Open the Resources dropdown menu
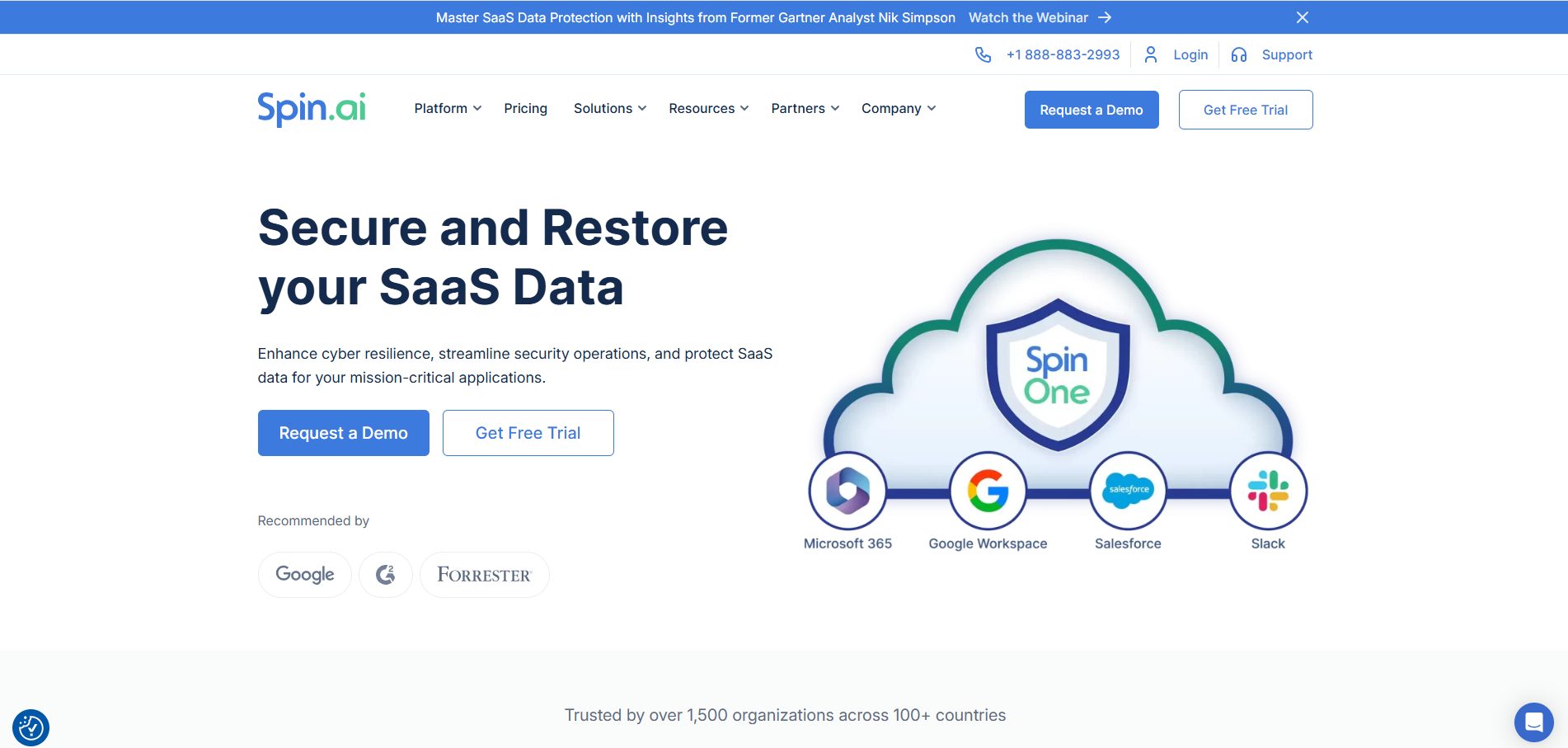 click(x=708, y=109)
